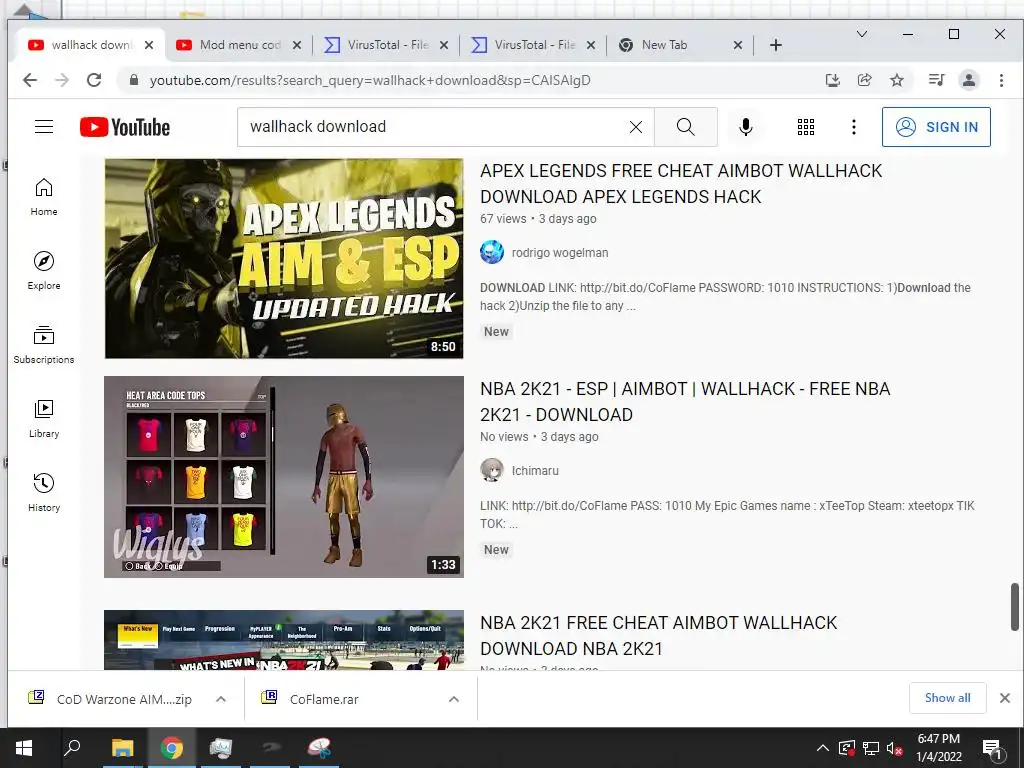
Task: Open the notification center
Action: click(991, 748)
